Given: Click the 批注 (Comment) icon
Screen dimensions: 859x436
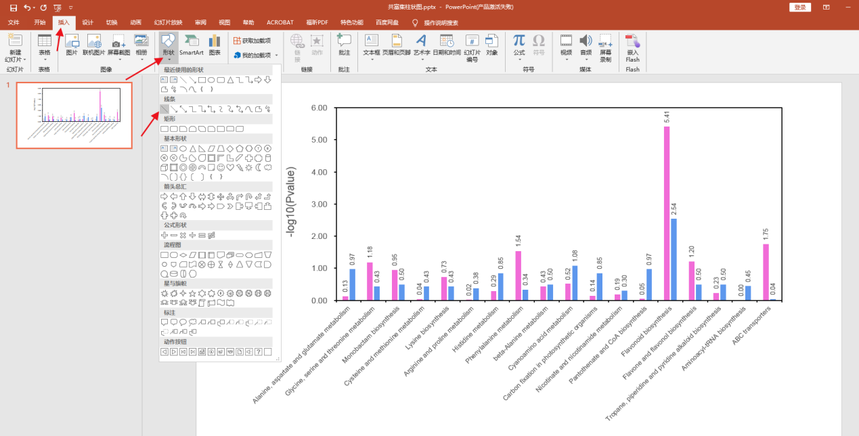Looking at the screenshot, I should click(x=344, y=45).
